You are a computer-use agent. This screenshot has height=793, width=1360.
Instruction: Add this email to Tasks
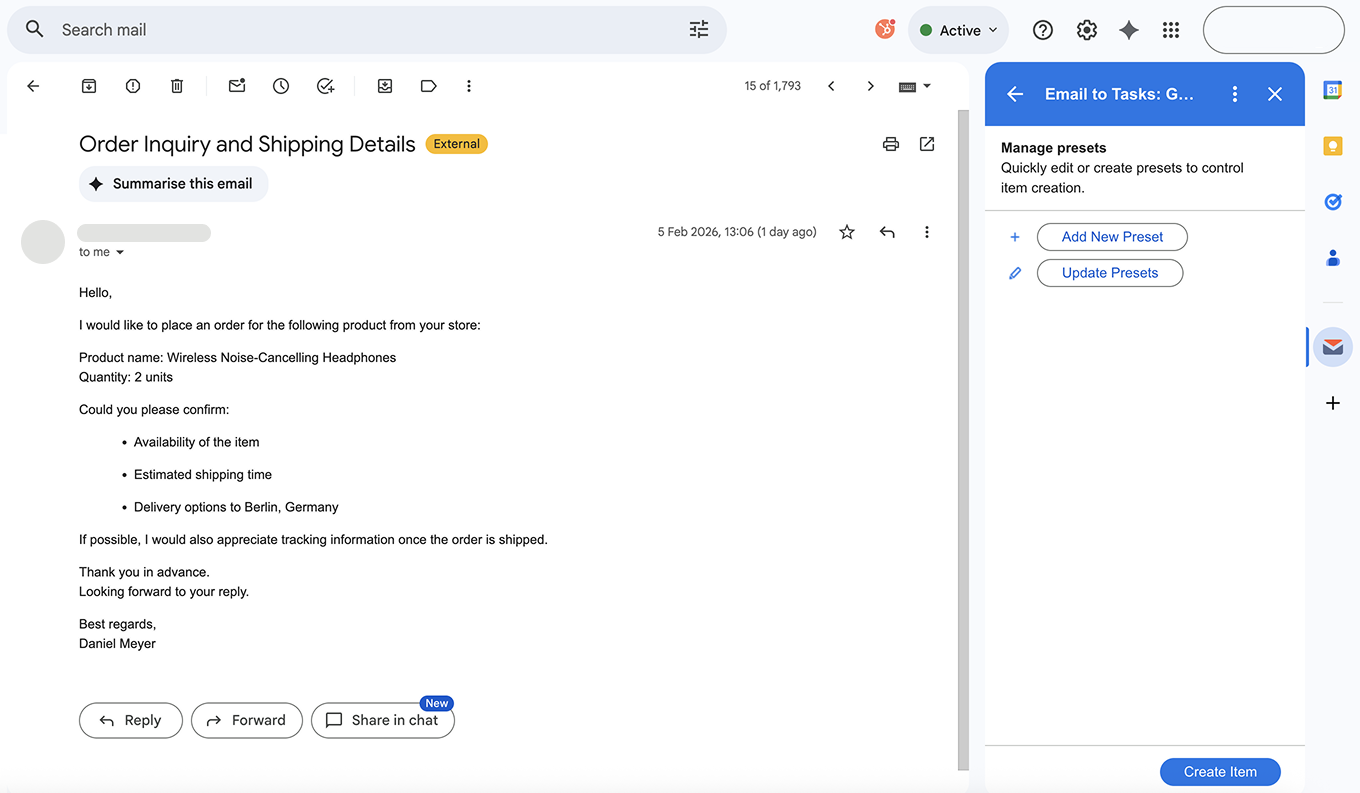click(325, 86)
